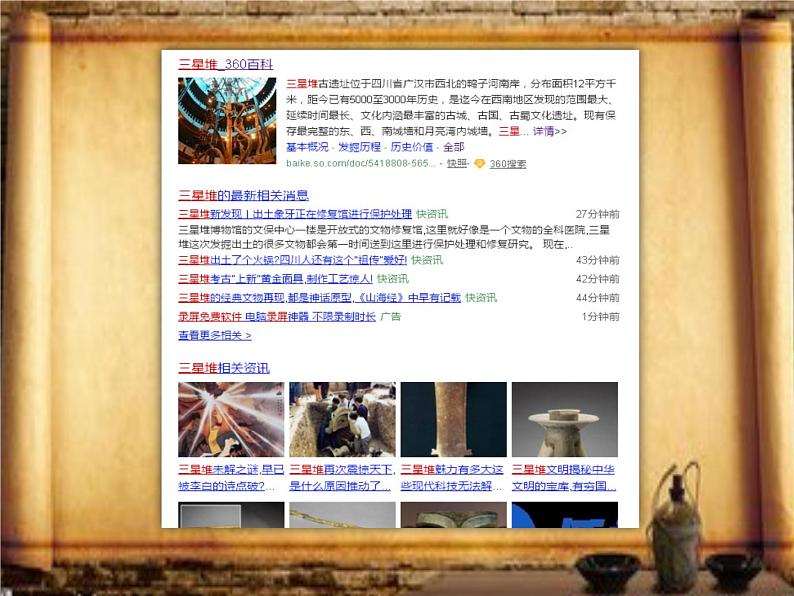Click 查看更多相关 > link
794x596 pixels.
[x=215, y=335]
